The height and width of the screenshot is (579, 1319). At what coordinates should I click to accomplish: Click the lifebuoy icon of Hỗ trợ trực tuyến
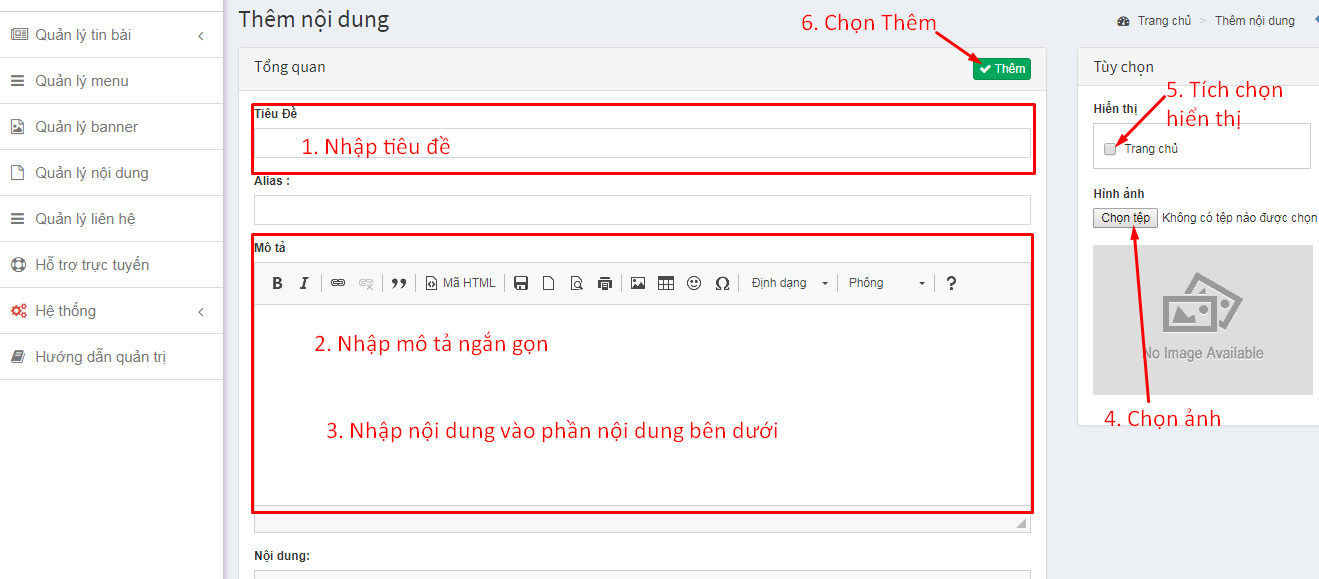18,265
